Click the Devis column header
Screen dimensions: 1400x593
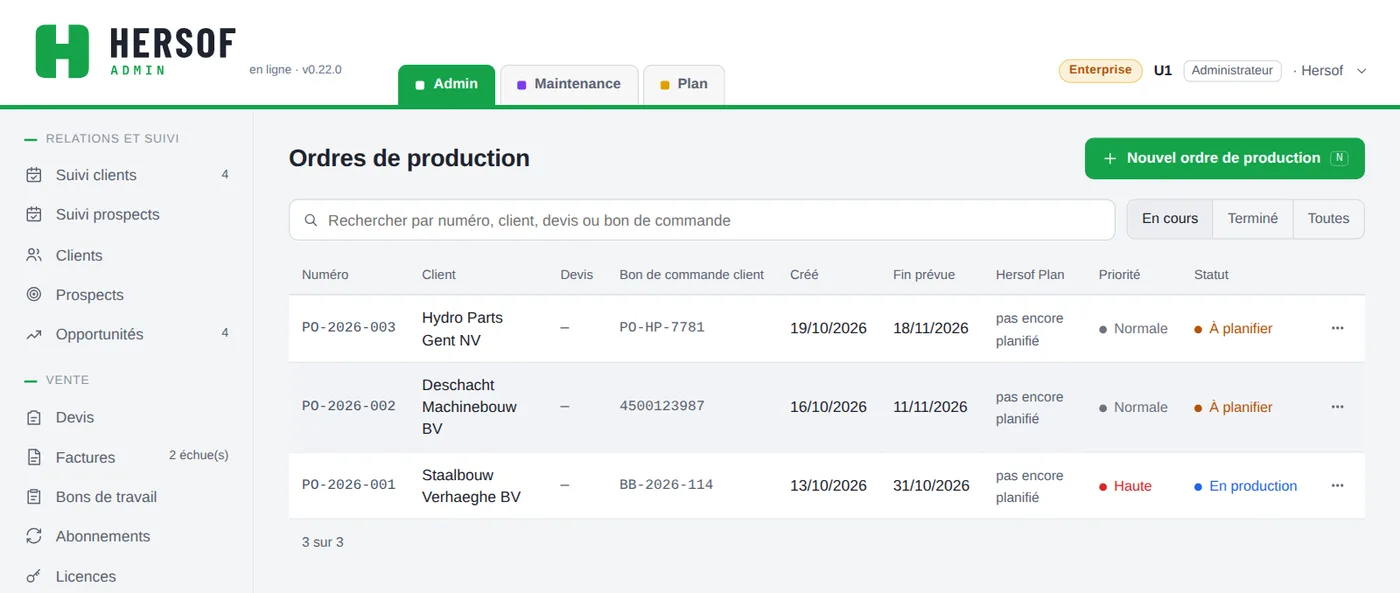pos(576,274)
